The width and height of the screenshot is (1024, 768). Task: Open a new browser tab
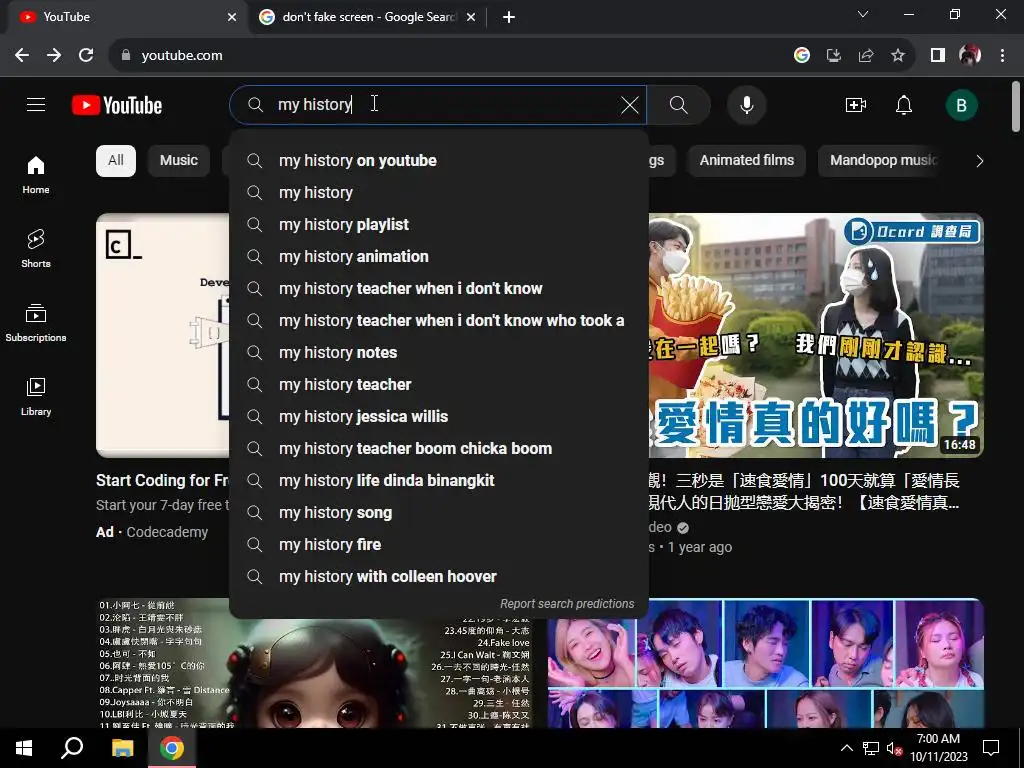point(509,17)
